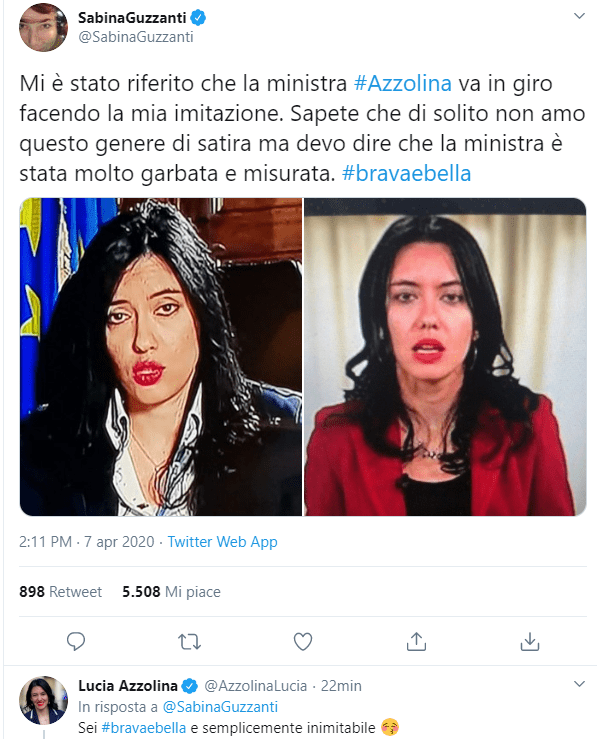Open the share upload arrow icon
597x739 pixels.
[x=417, y=641]
